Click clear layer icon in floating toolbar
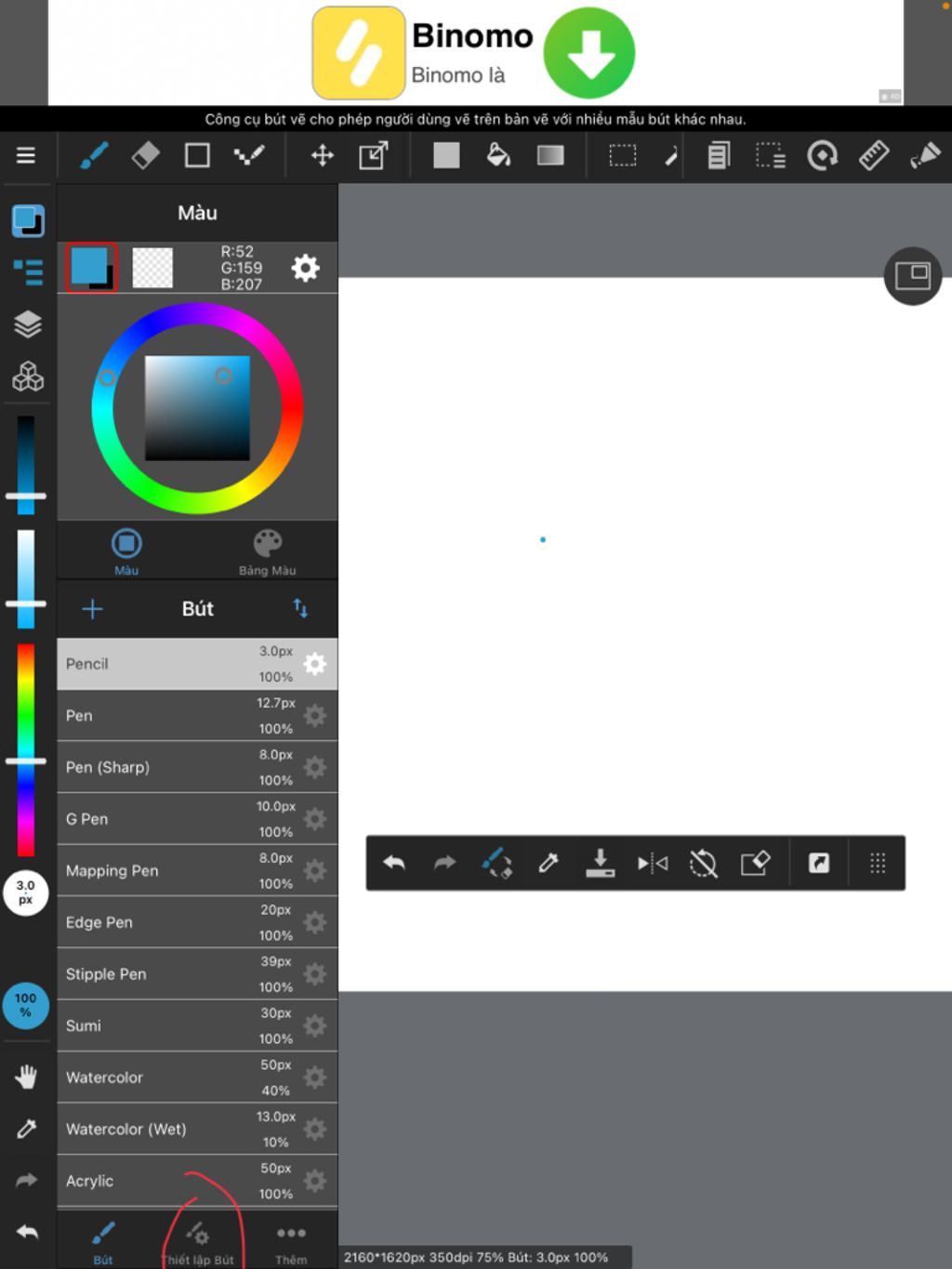The image size is (952, 1269). coord(756,864)
